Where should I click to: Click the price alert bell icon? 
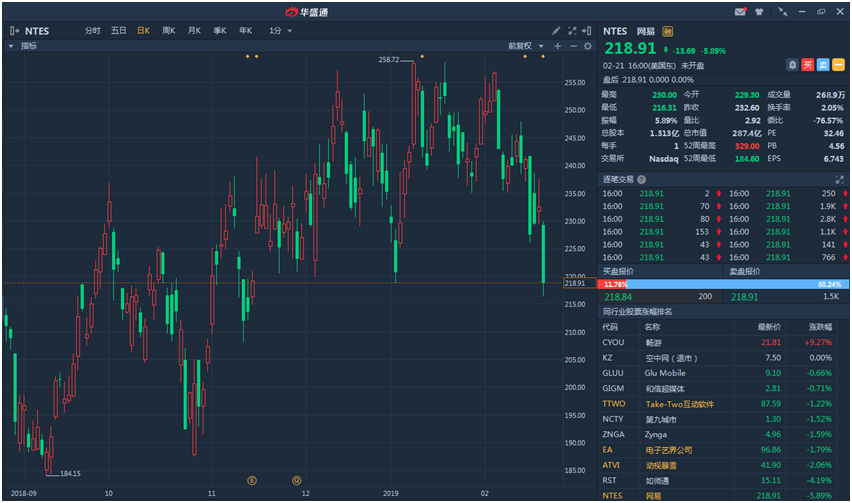click(x=792, y=64)
